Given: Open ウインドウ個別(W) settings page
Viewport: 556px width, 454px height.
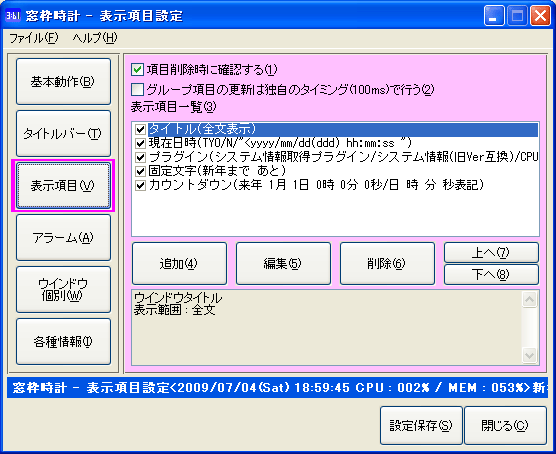Looking at the screenshot, I should [63, 289].
